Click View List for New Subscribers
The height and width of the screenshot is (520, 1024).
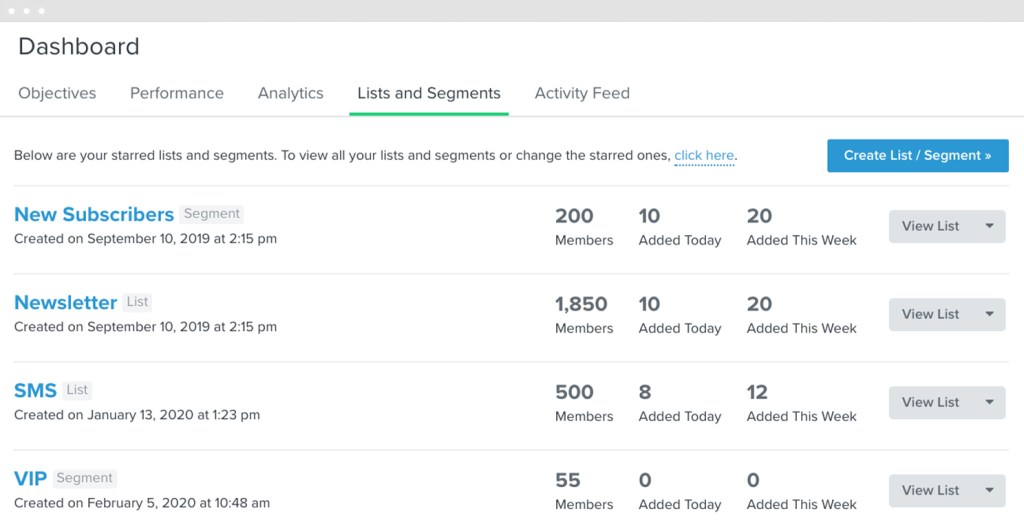pyautogui.click(x=930, y=226)
